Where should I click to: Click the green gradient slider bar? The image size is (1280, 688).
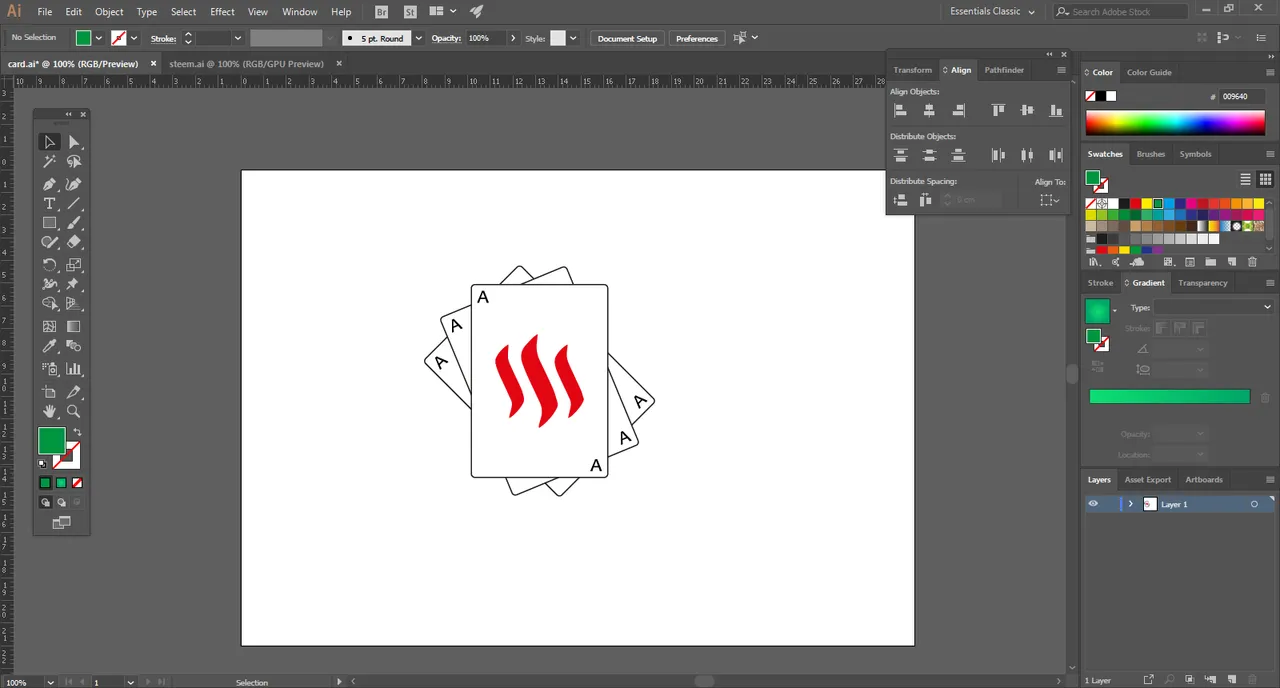coord(1169,397)
